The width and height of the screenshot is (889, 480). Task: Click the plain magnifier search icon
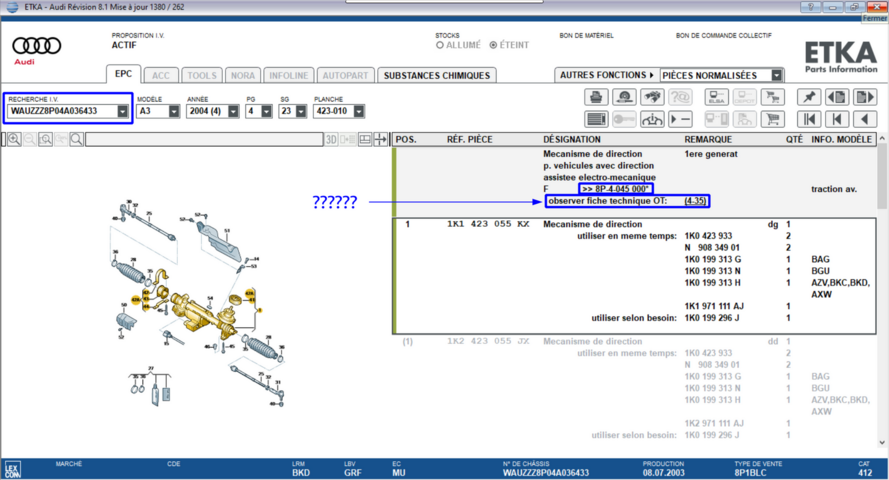[x=77, y=139]
